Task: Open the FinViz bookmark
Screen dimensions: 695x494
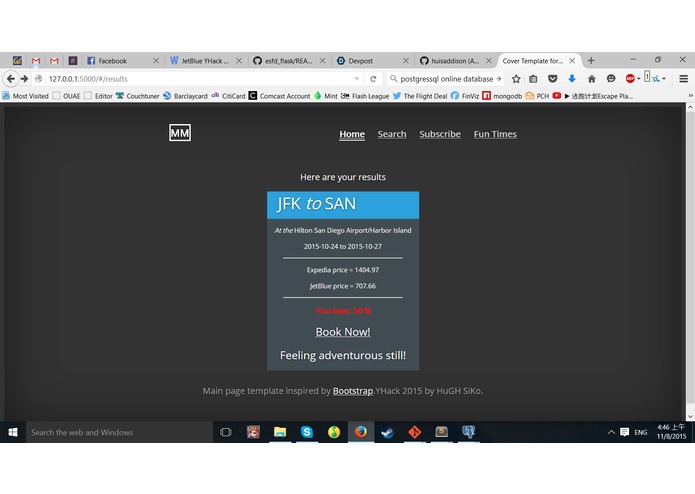Action: click(x=465, y=96)
